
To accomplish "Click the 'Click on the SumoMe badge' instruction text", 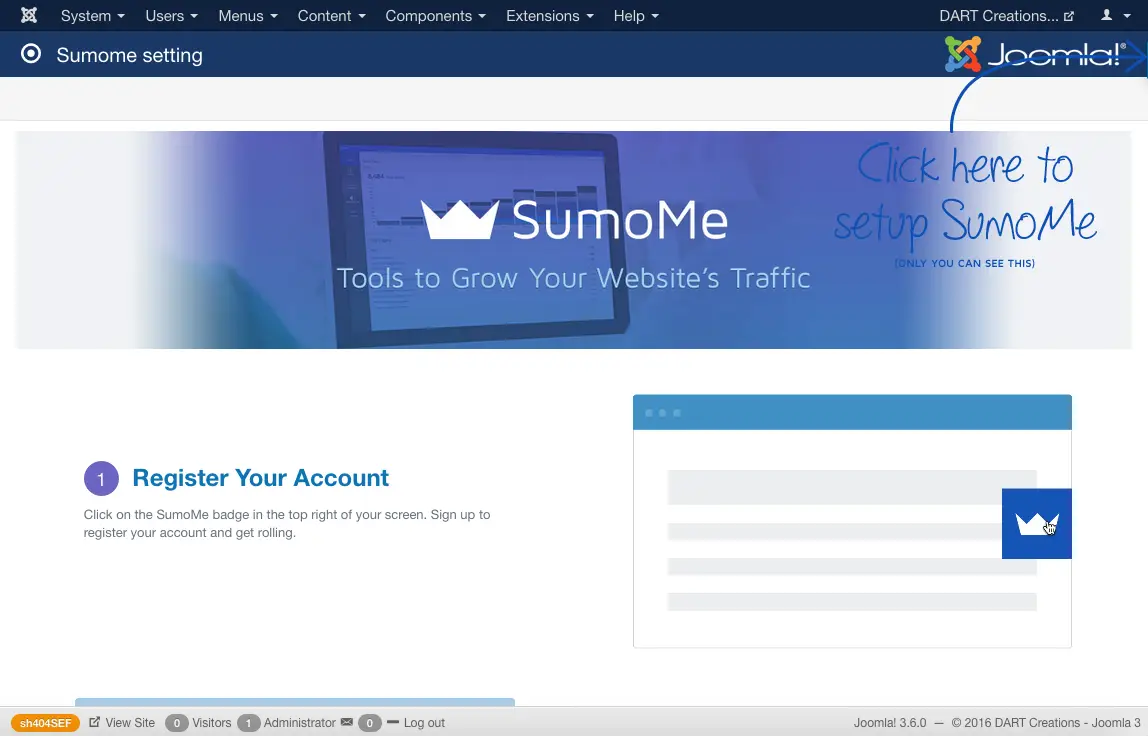I will pos(287,524).
